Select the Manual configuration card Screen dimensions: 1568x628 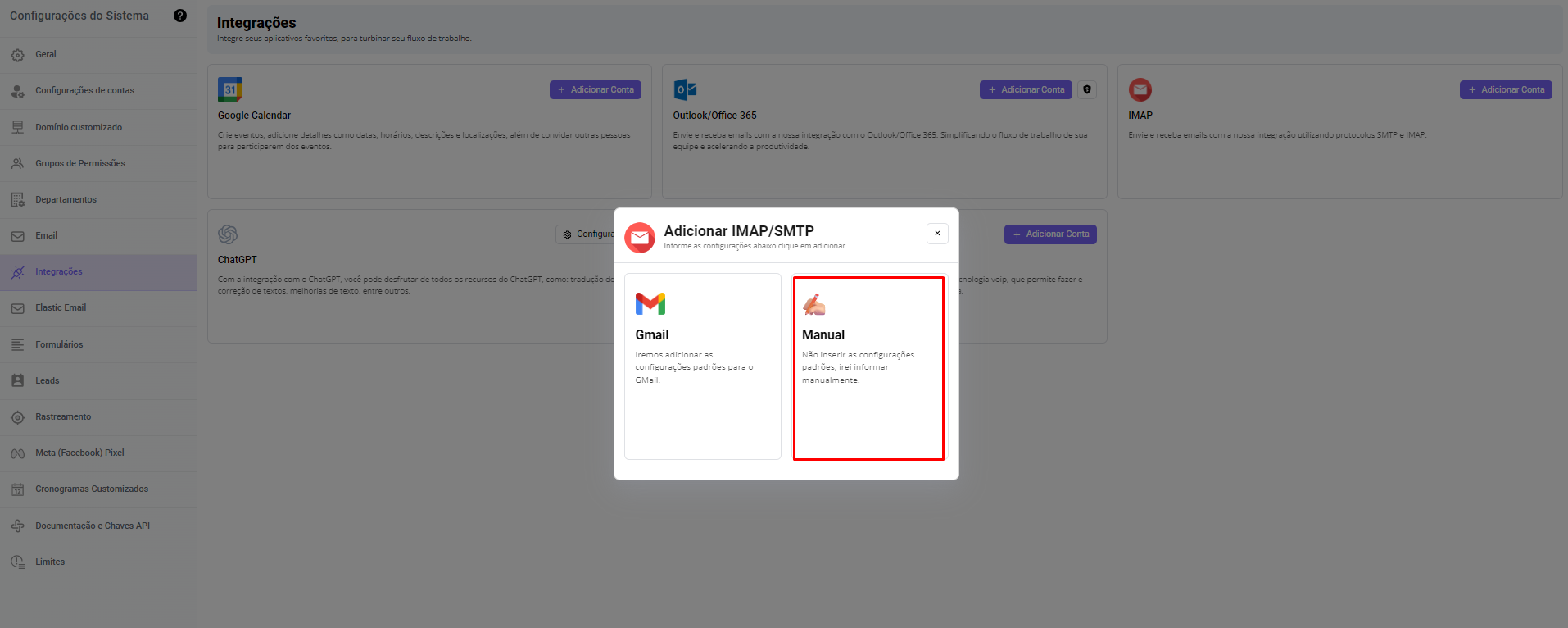[868, 368]
